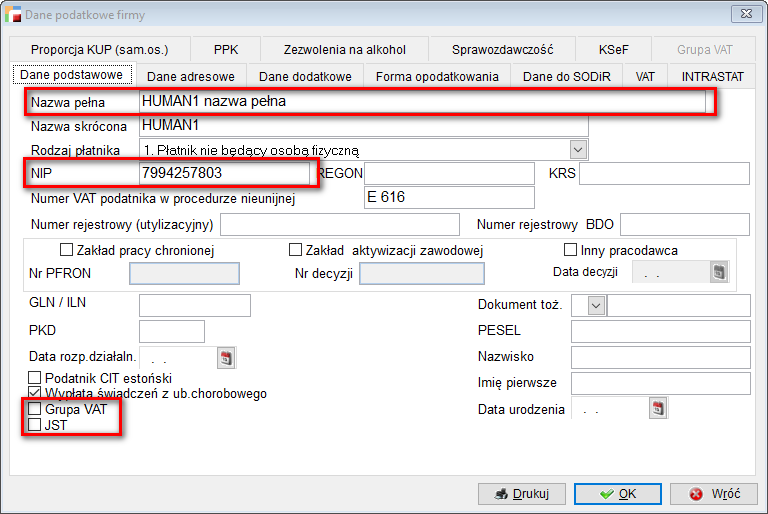Check Podatnik CIT estoński option
Viewport: 768px width, 514px height.
36,378
